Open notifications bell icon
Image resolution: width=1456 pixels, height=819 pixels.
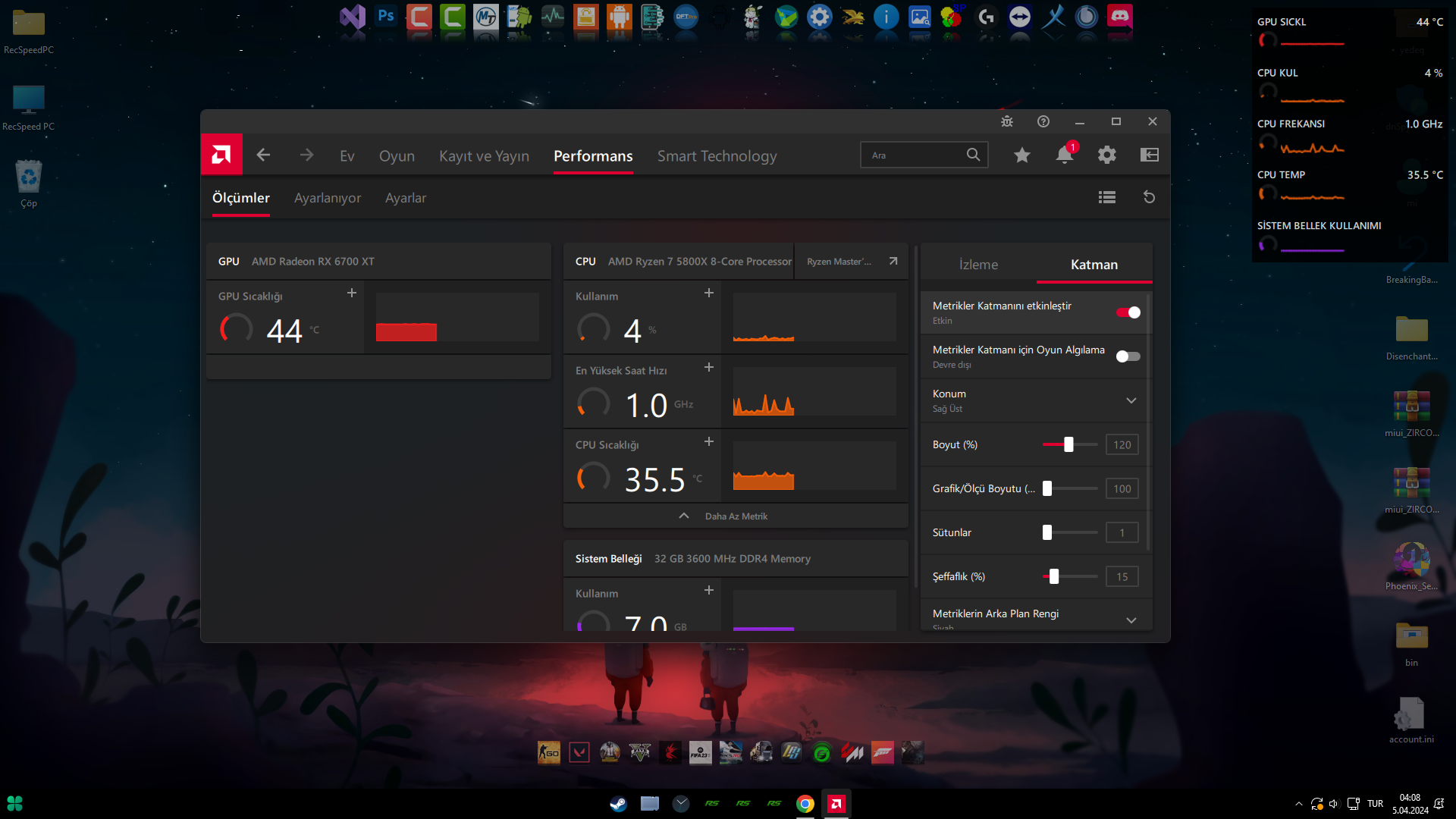[x=1065, y=155]
